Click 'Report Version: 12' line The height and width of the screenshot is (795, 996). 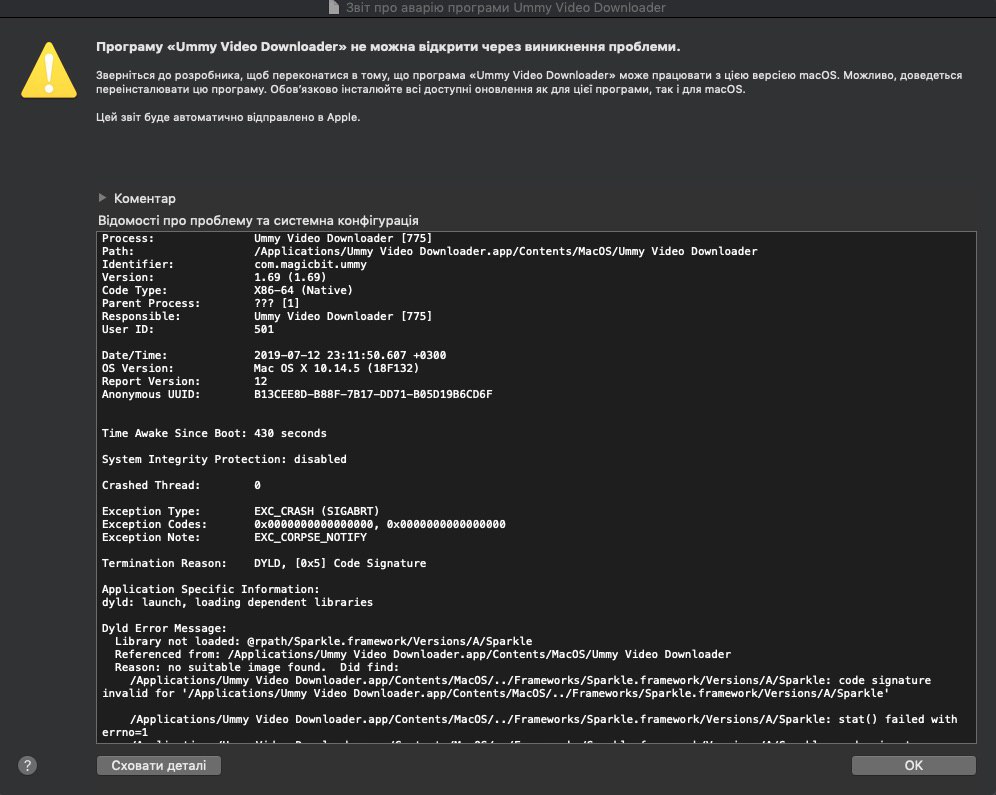(x=184, y=381)
